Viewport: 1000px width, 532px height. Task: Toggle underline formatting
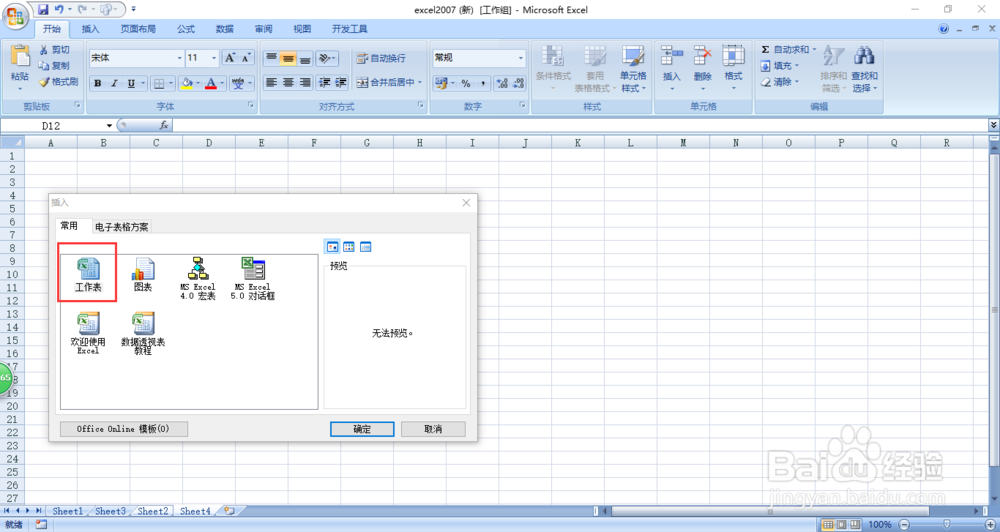pyautogui.click(x=131, y=83)
